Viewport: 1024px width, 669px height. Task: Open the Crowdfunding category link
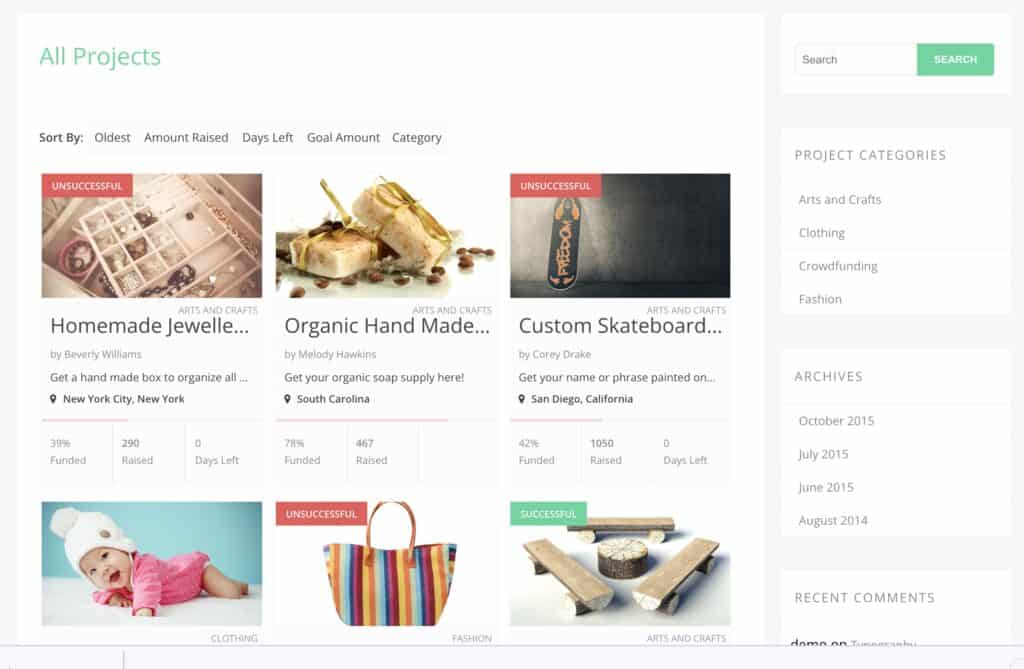coord(838,267)
